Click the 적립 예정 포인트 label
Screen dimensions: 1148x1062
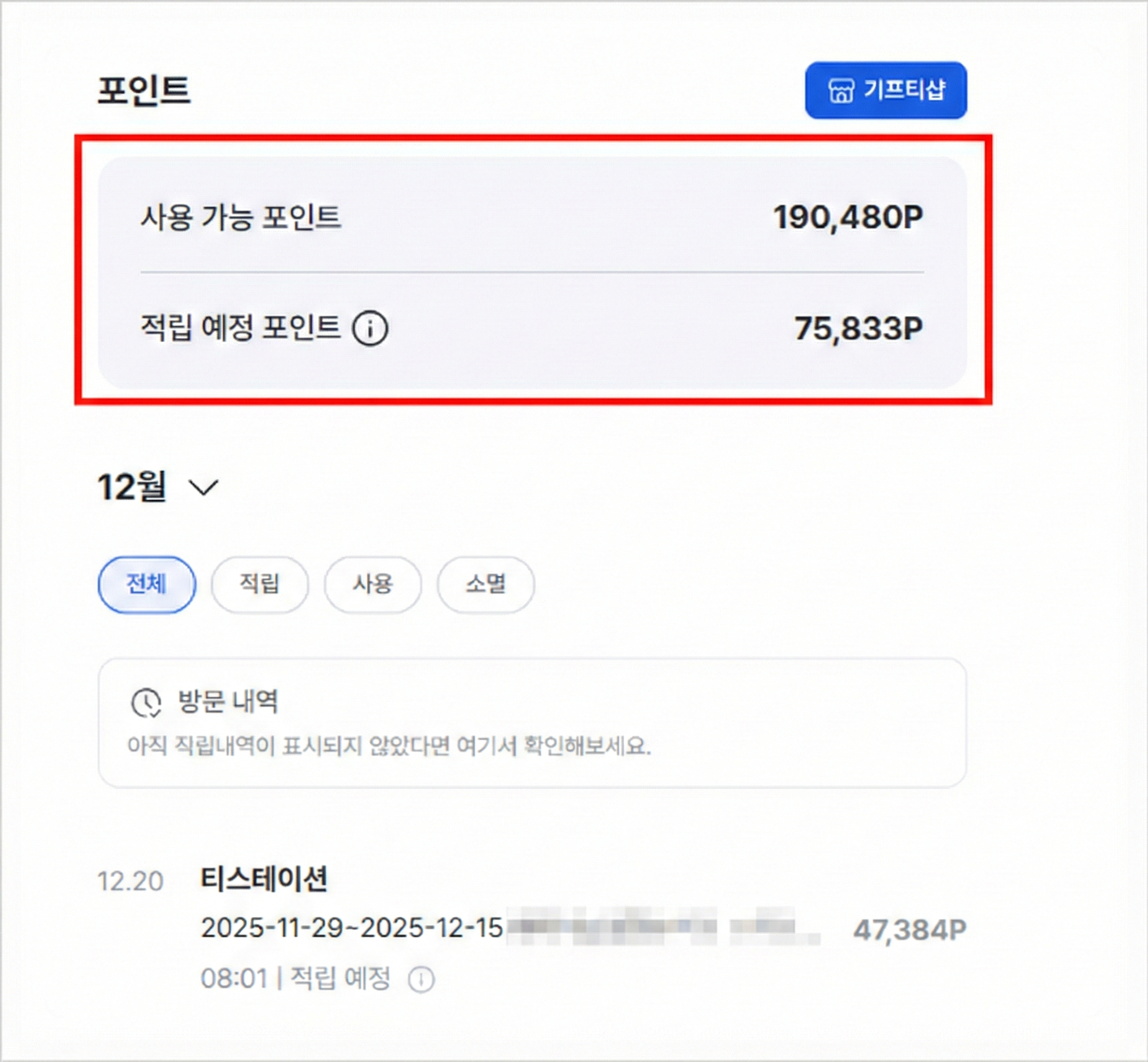(240, 328)
